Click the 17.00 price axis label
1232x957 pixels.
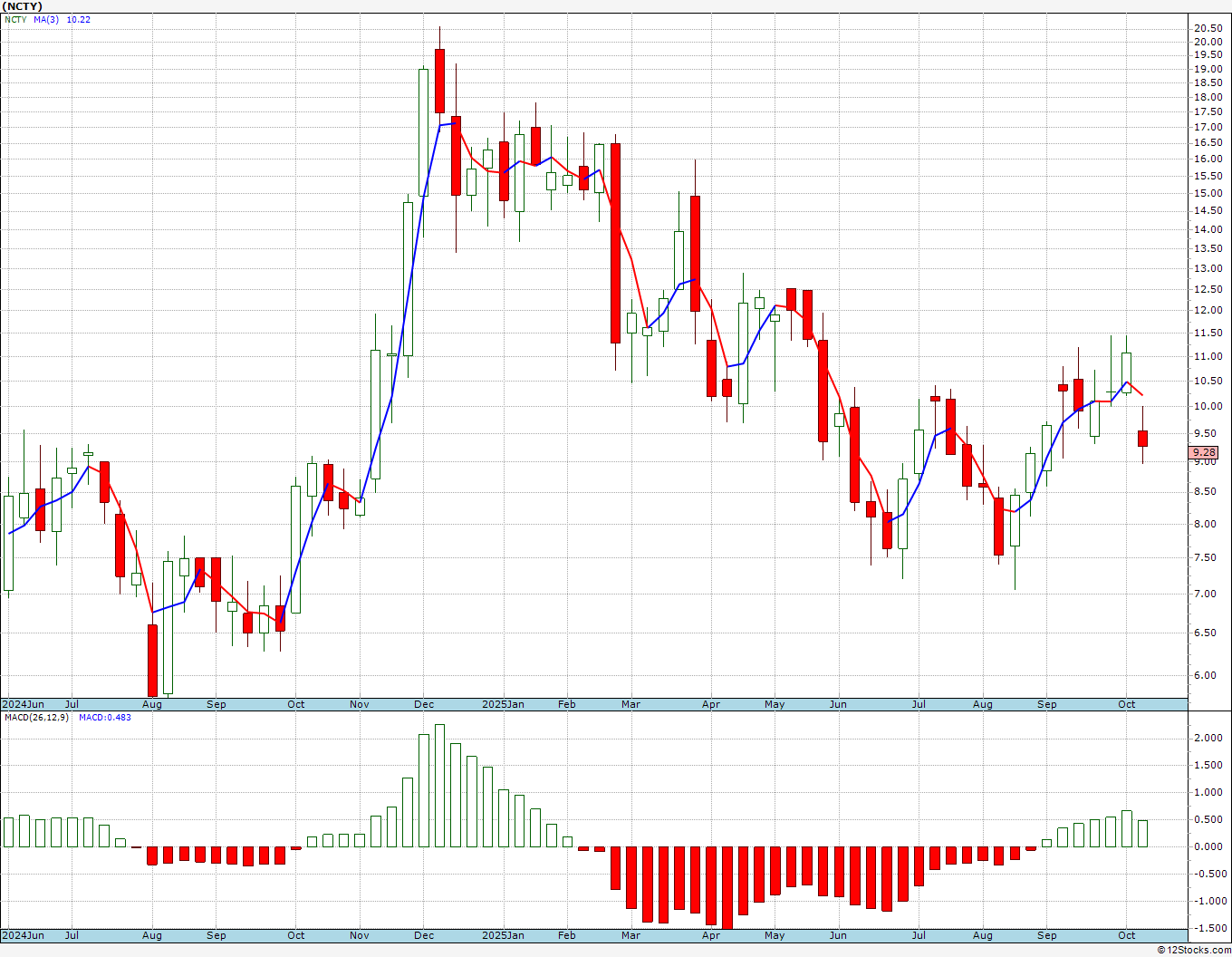coord(1207,127)
